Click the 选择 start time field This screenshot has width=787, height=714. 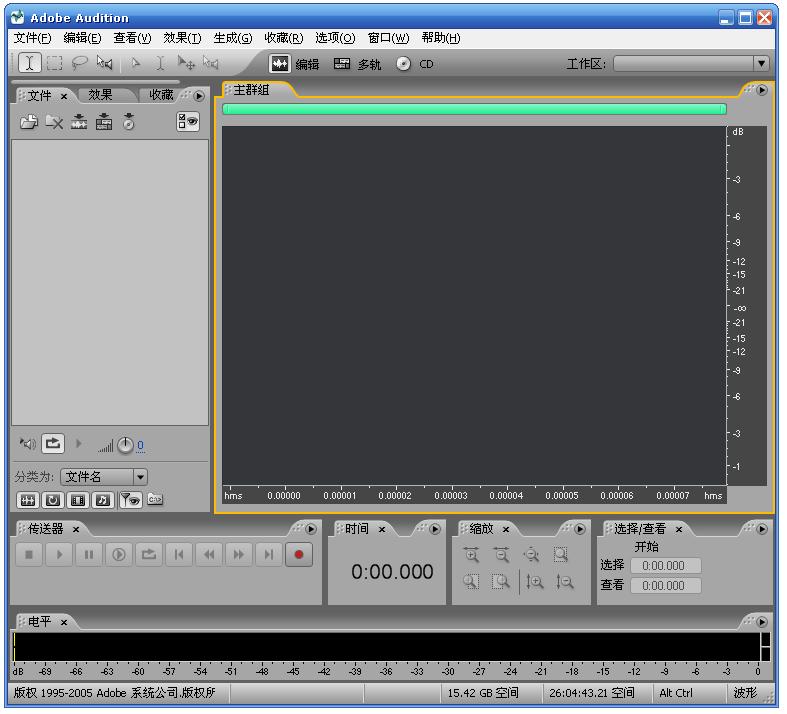point(665,566)
